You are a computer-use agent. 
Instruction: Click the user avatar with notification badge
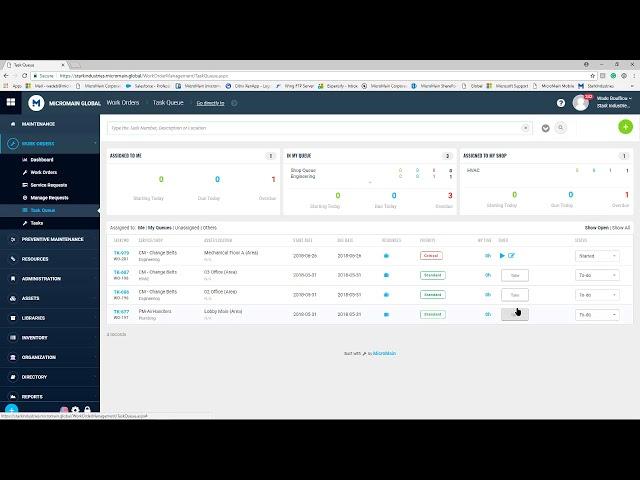coord(581,103)
